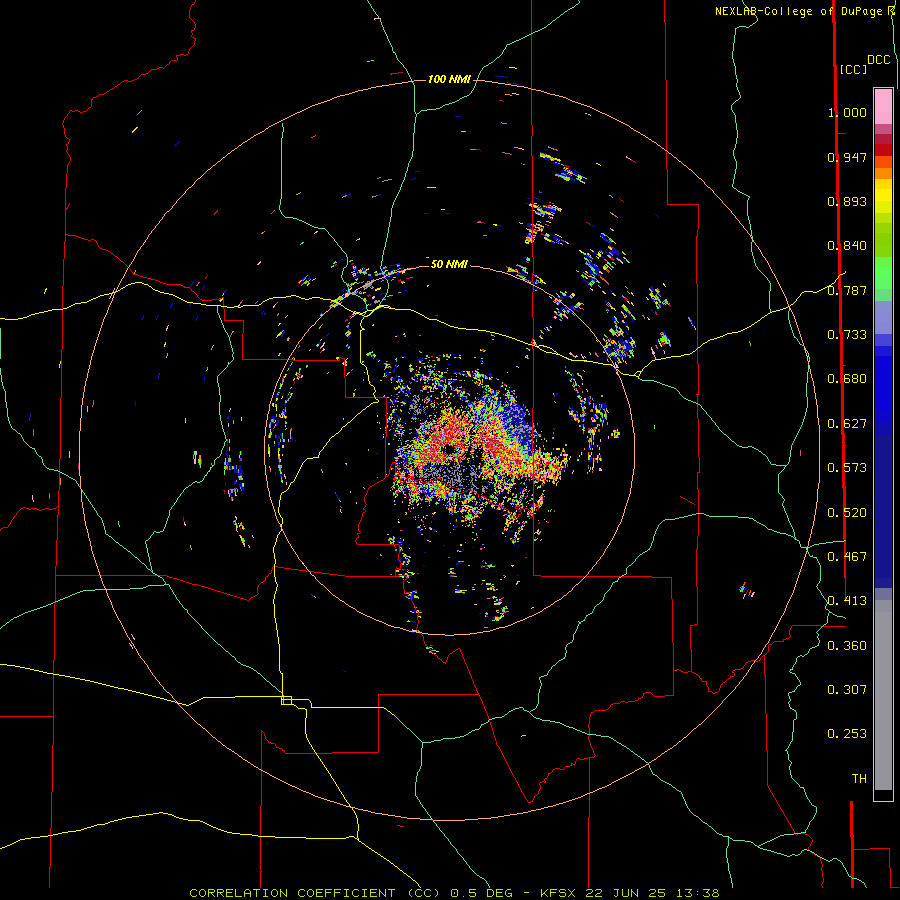Image resolution: width=900 pixels, height=900 pixels.
Task: Click the 0.627 scale value
Action: click(847, 424)
